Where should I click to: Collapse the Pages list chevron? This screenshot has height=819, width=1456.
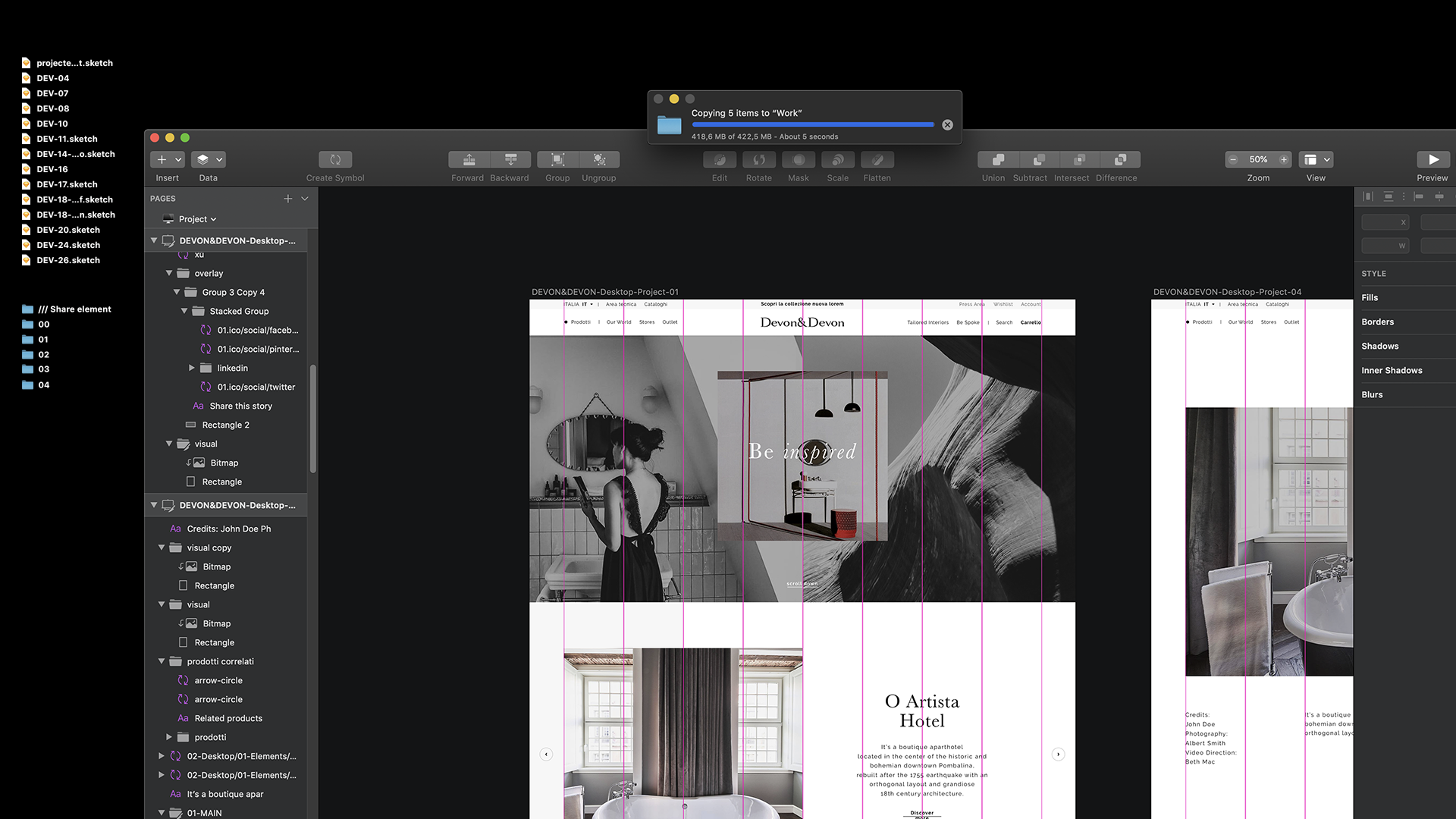click(x=305, y=199)
